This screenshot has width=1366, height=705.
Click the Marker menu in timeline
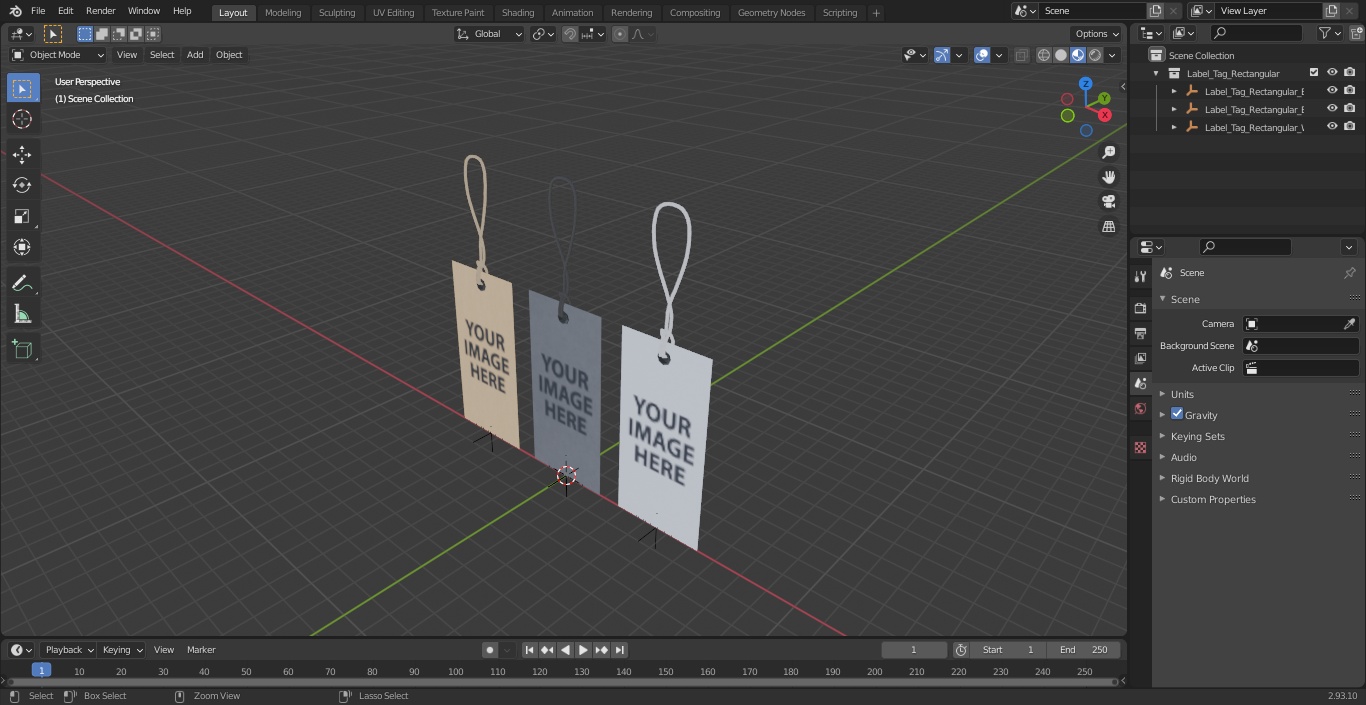coord(201,650)
